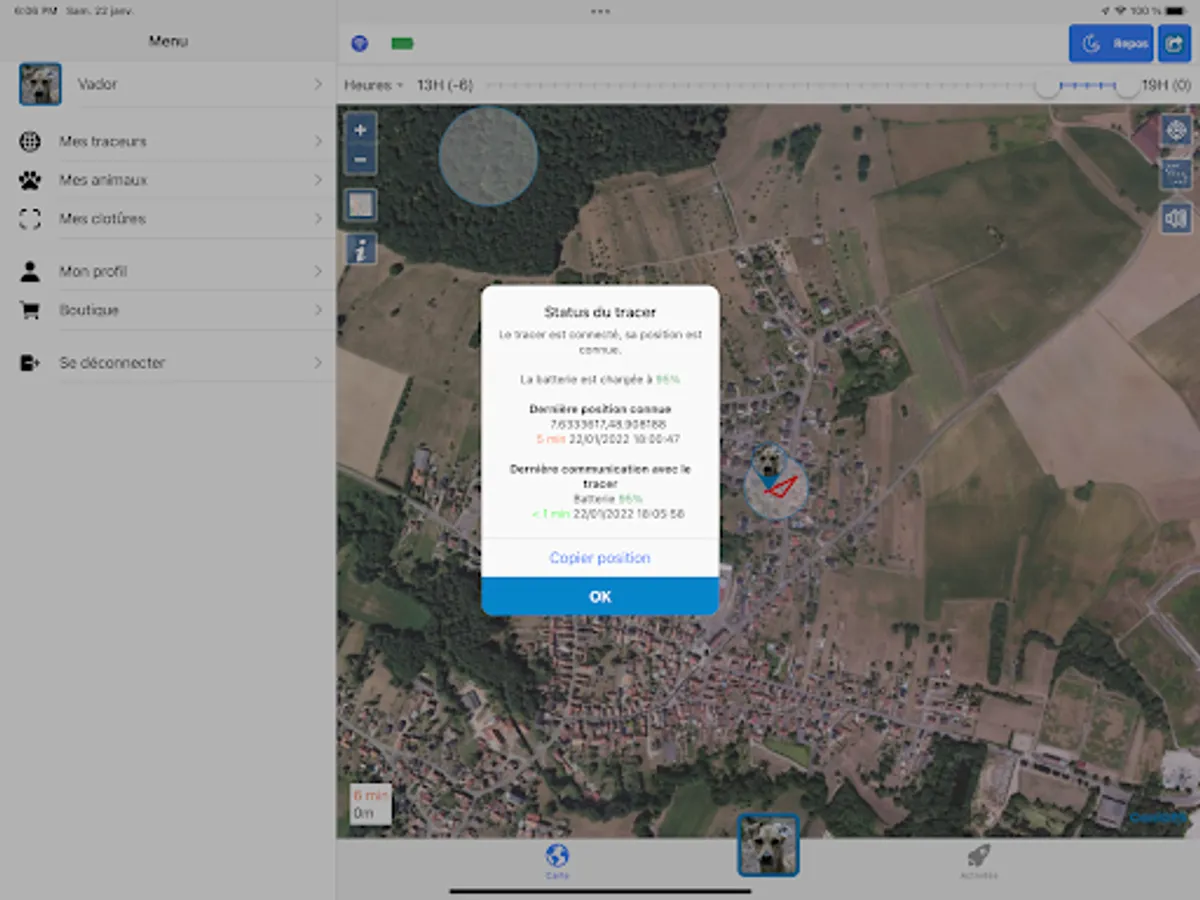Image resolution: width=1200 pixels, height=900 pixels.
Task: Open Mon profil menu item
Action: (x=168, y=272)
